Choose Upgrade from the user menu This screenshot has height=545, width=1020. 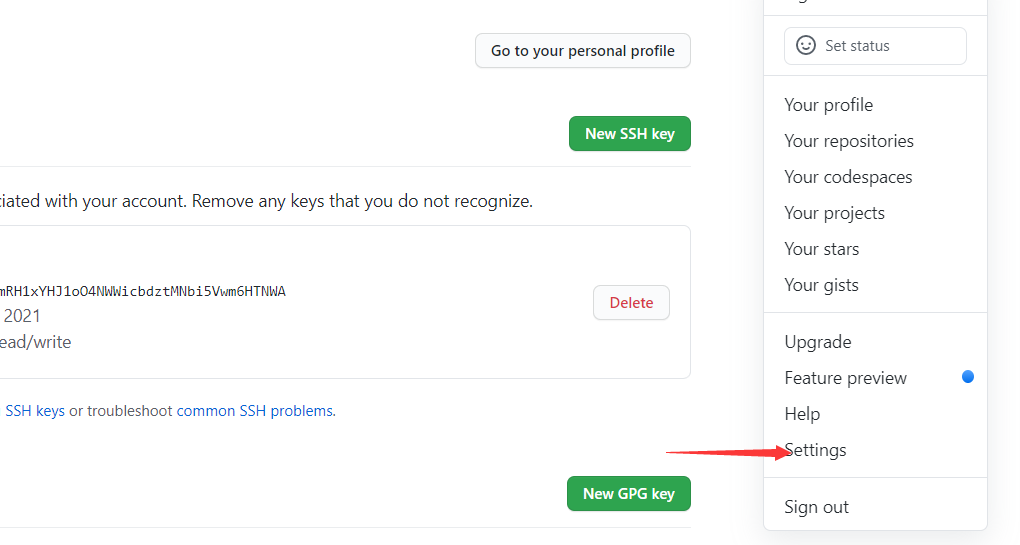817,342
